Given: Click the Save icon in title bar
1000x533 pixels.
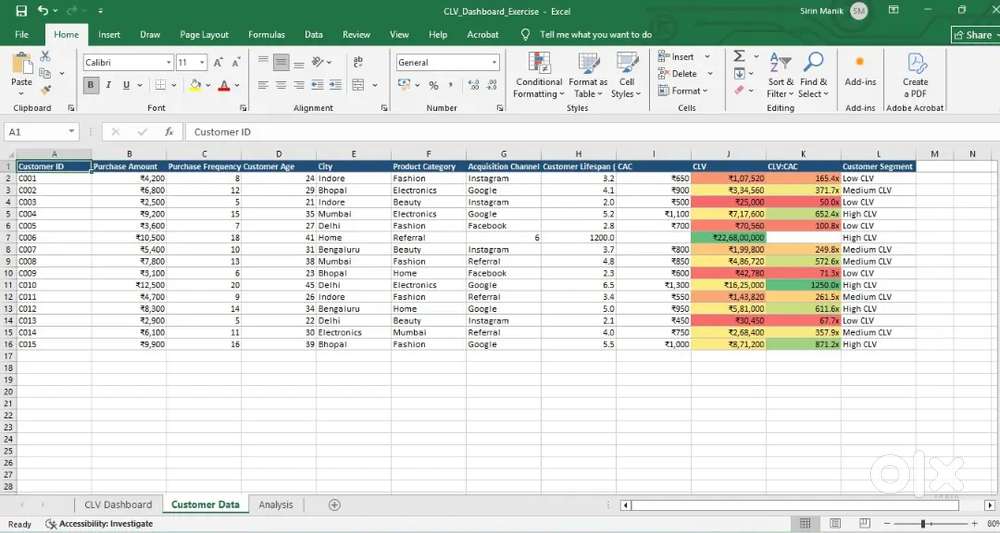Looking at the screenshot, I should (x=21, y=11).
